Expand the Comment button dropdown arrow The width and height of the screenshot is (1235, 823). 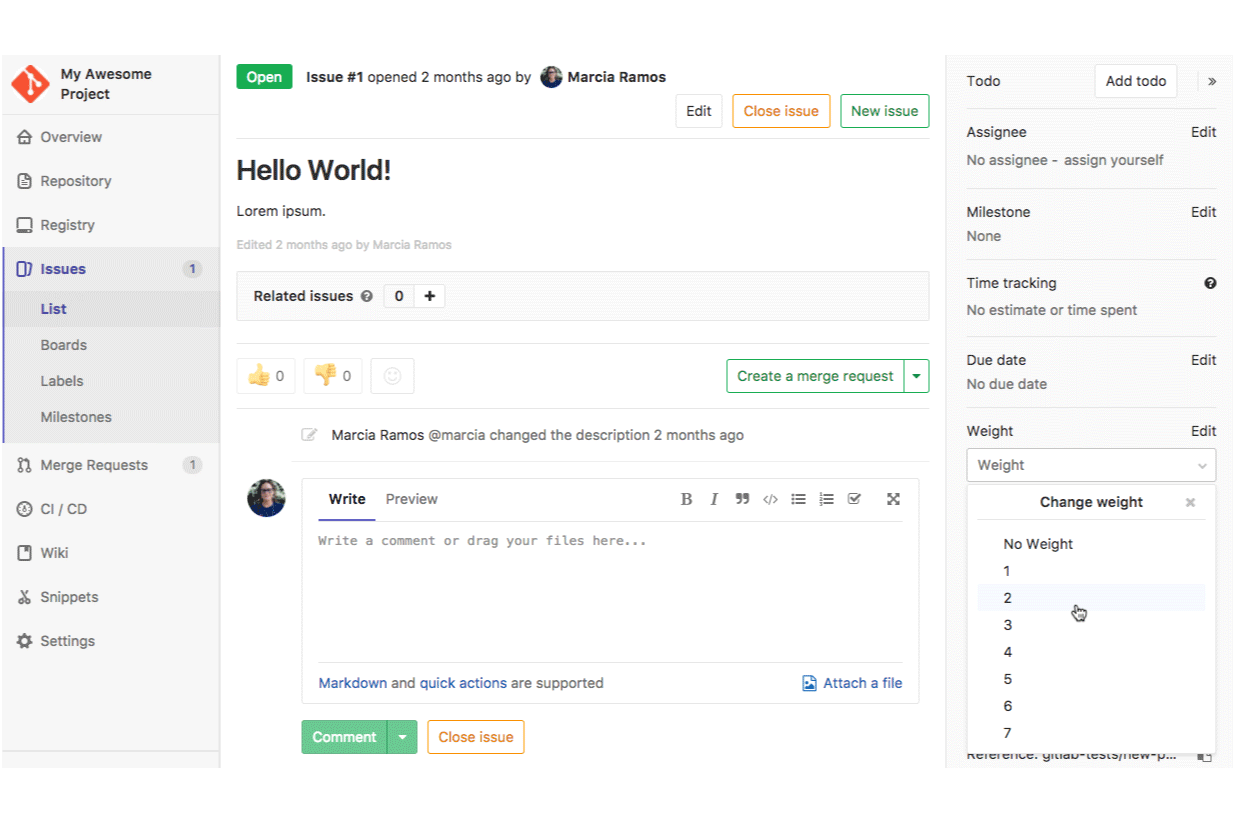(402, 737)
